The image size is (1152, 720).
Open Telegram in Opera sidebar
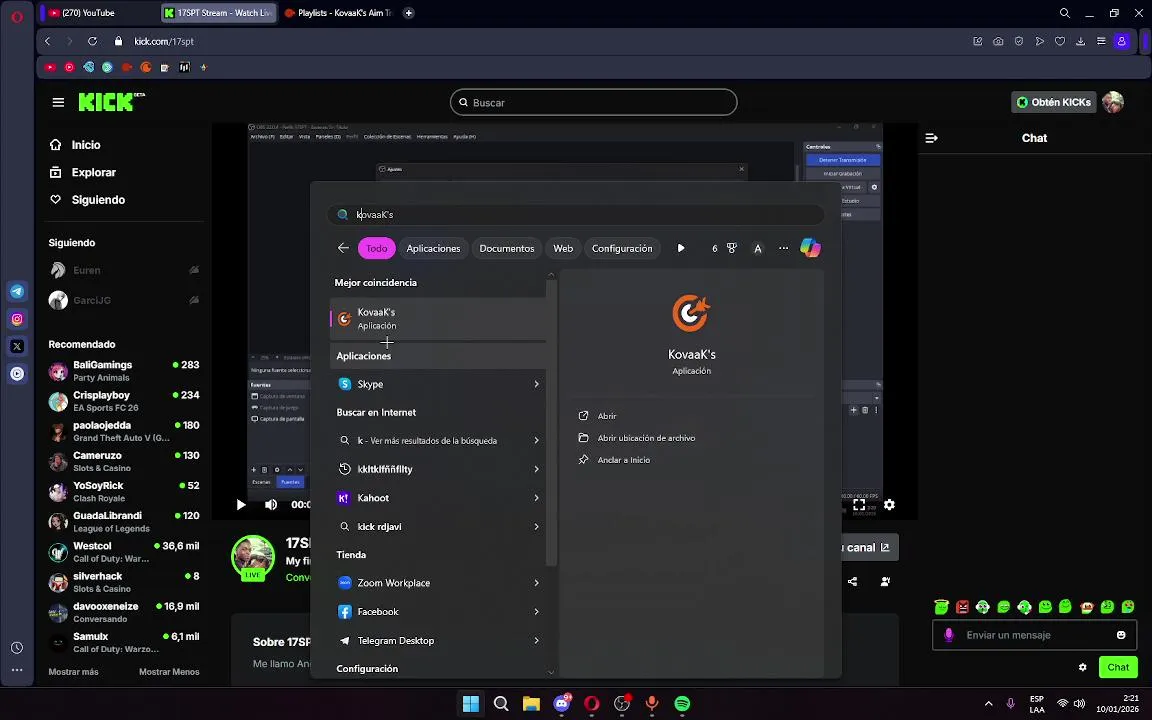tap(17, 292)
